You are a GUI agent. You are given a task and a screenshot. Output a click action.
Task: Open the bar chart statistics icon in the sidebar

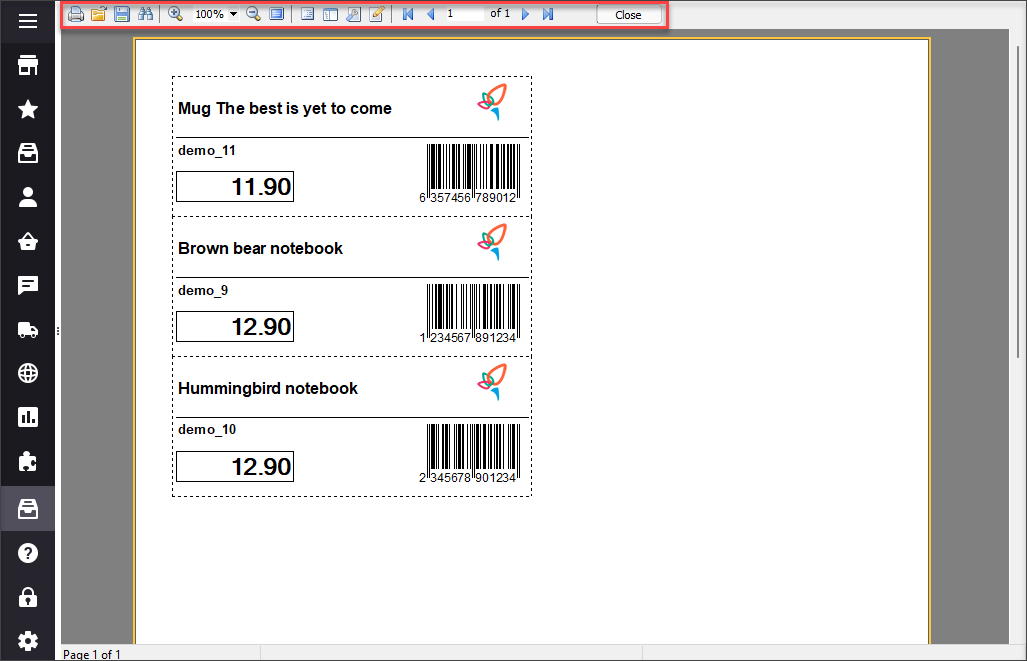point(28,417)
